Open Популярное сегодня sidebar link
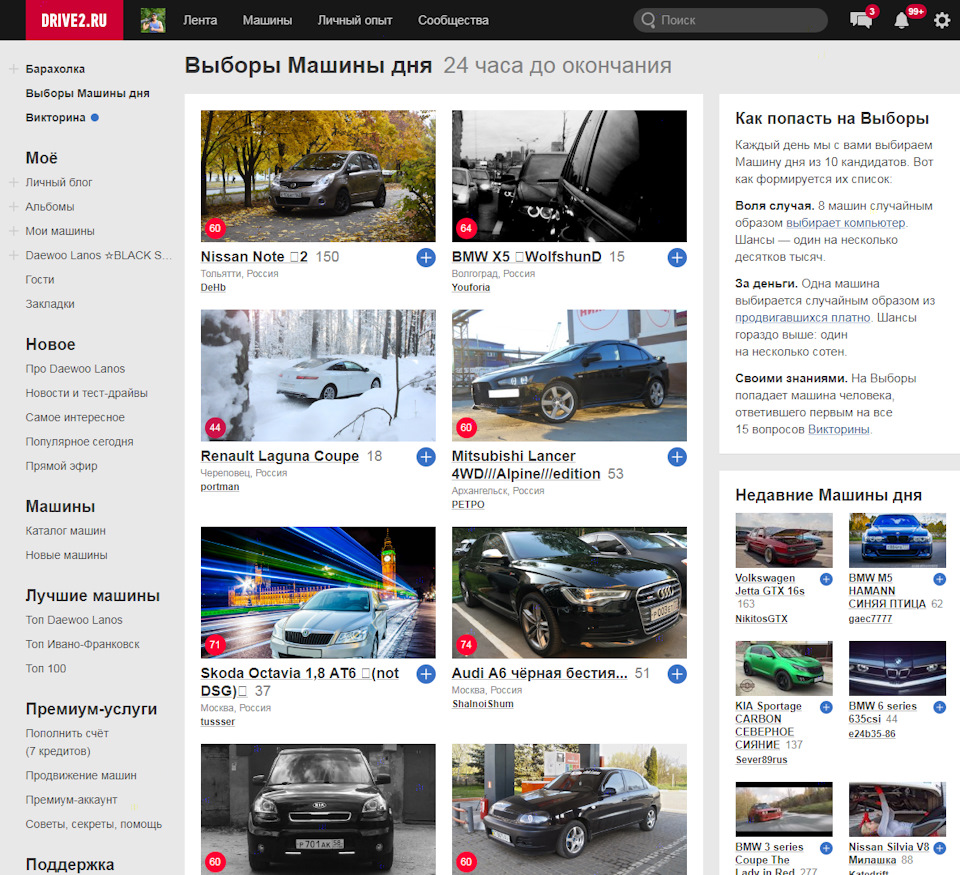 (x=80, y=441)
